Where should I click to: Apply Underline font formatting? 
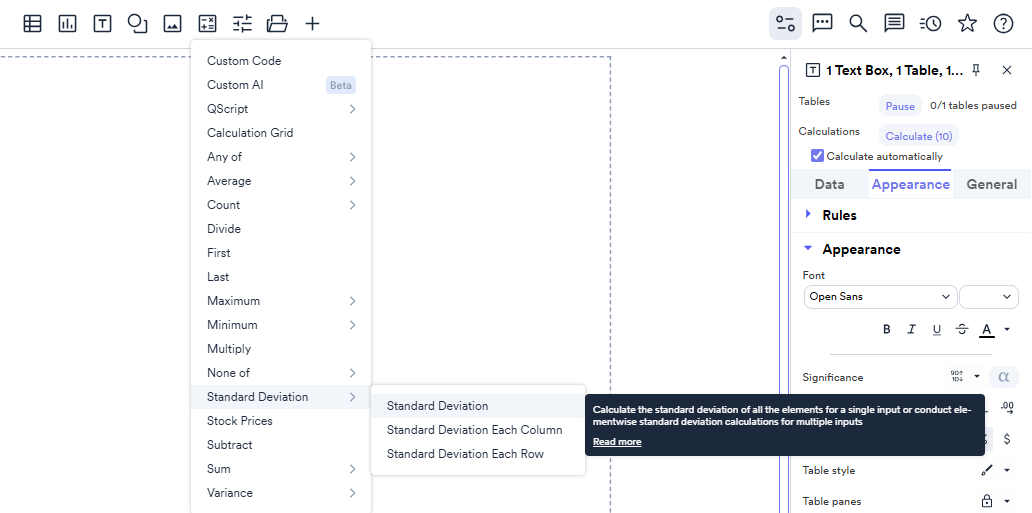point(937,329)
